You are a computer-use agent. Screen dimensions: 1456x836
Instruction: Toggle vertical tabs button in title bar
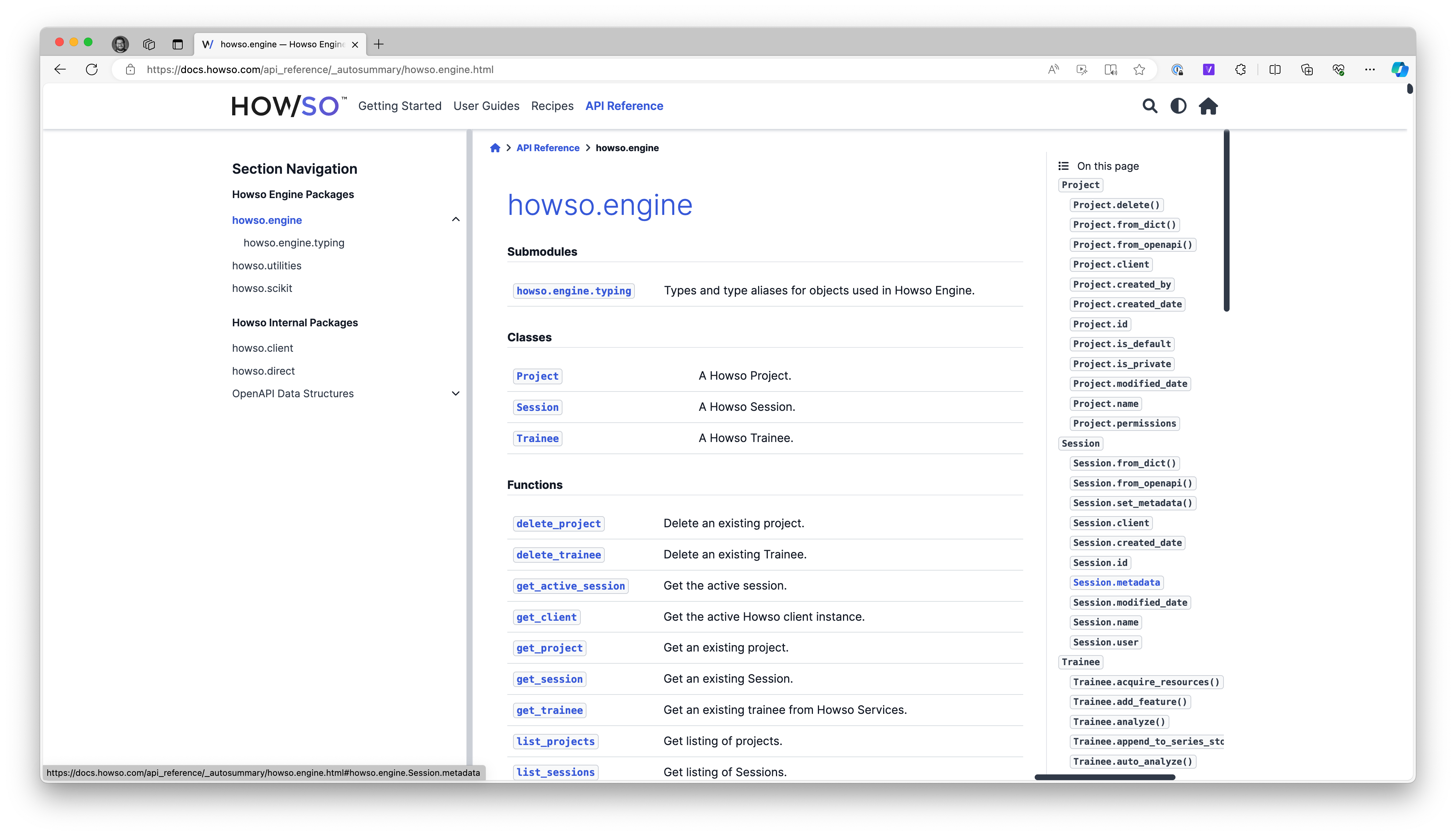click(177, 44)
